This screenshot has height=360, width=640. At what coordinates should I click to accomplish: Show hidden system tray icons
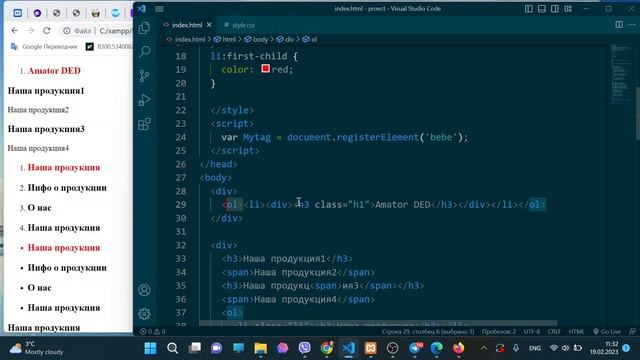[484, 348]
